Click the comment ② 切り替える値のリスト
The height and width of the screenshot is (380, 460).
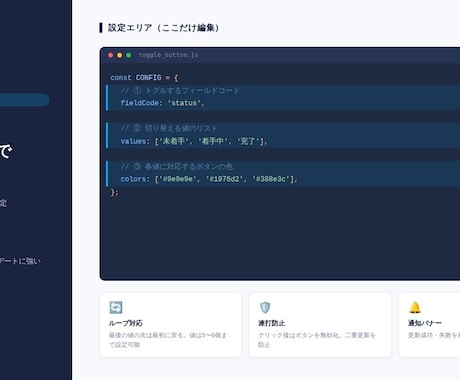point(169,128)
